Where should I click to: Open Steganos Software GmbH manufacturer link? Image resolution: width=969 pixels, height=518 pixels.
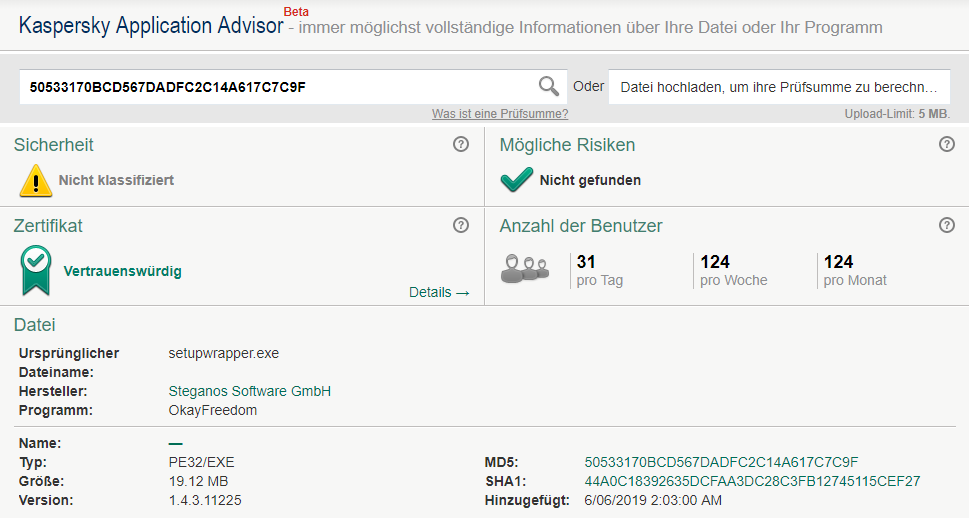click(250, 391)
